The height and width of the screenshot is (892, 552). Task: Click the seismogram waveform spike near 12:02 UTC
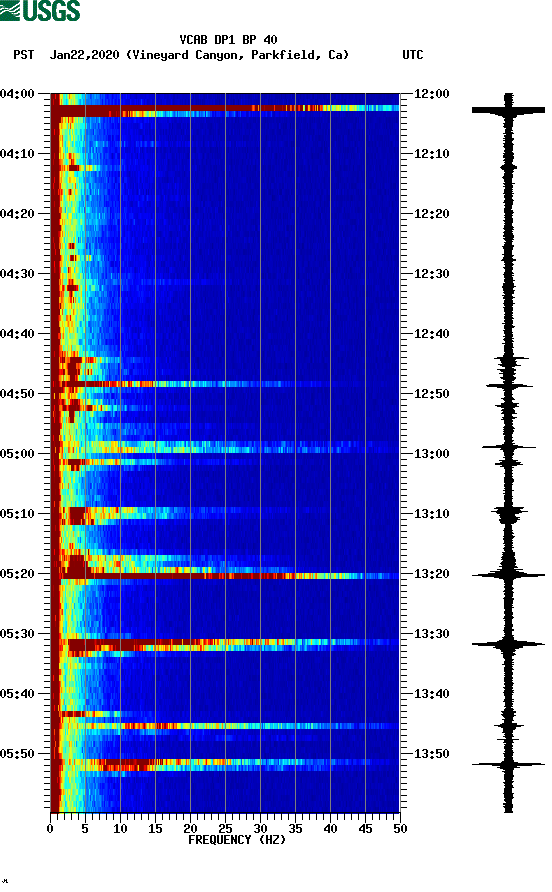click(508, 109)
